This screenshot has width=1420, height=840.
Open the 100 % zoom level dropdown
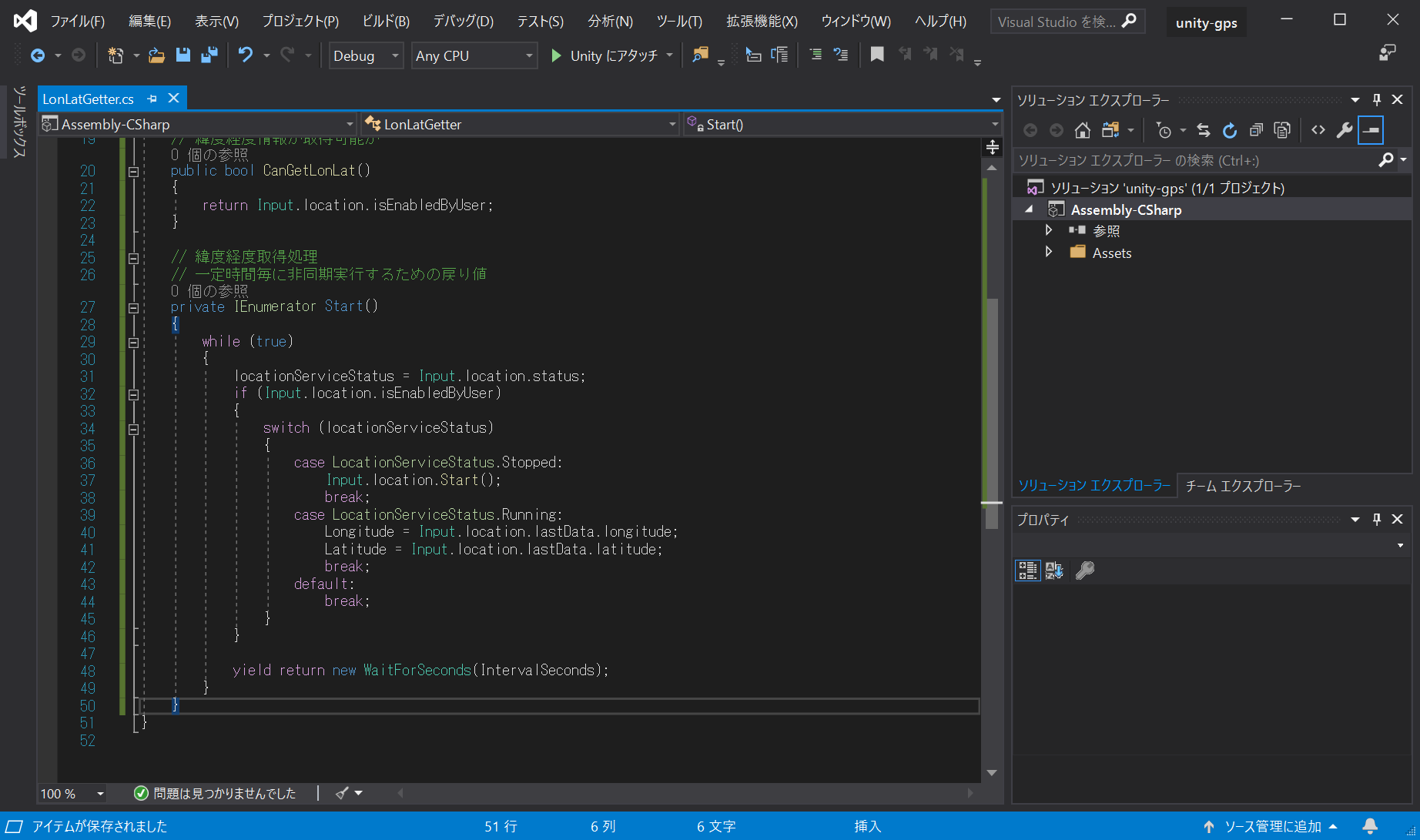(x=73, y=794)
